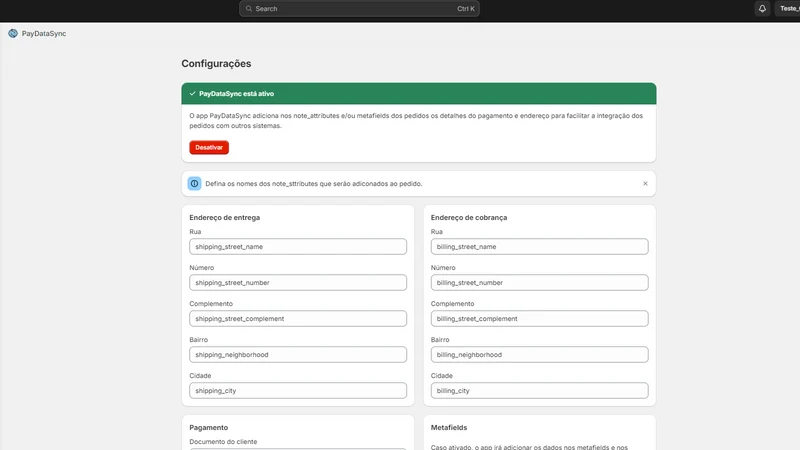Edit the shipping_neighborhood field

coord(298,355)
